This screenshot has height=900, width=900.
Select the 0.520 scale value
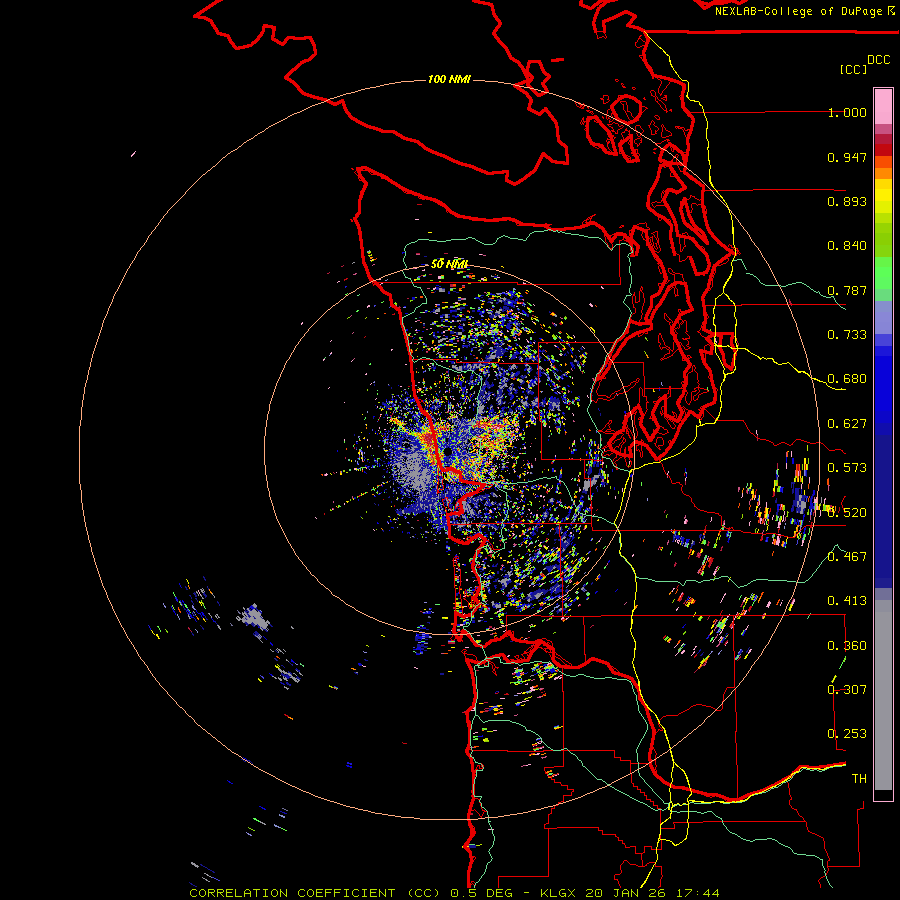point(847,512)
